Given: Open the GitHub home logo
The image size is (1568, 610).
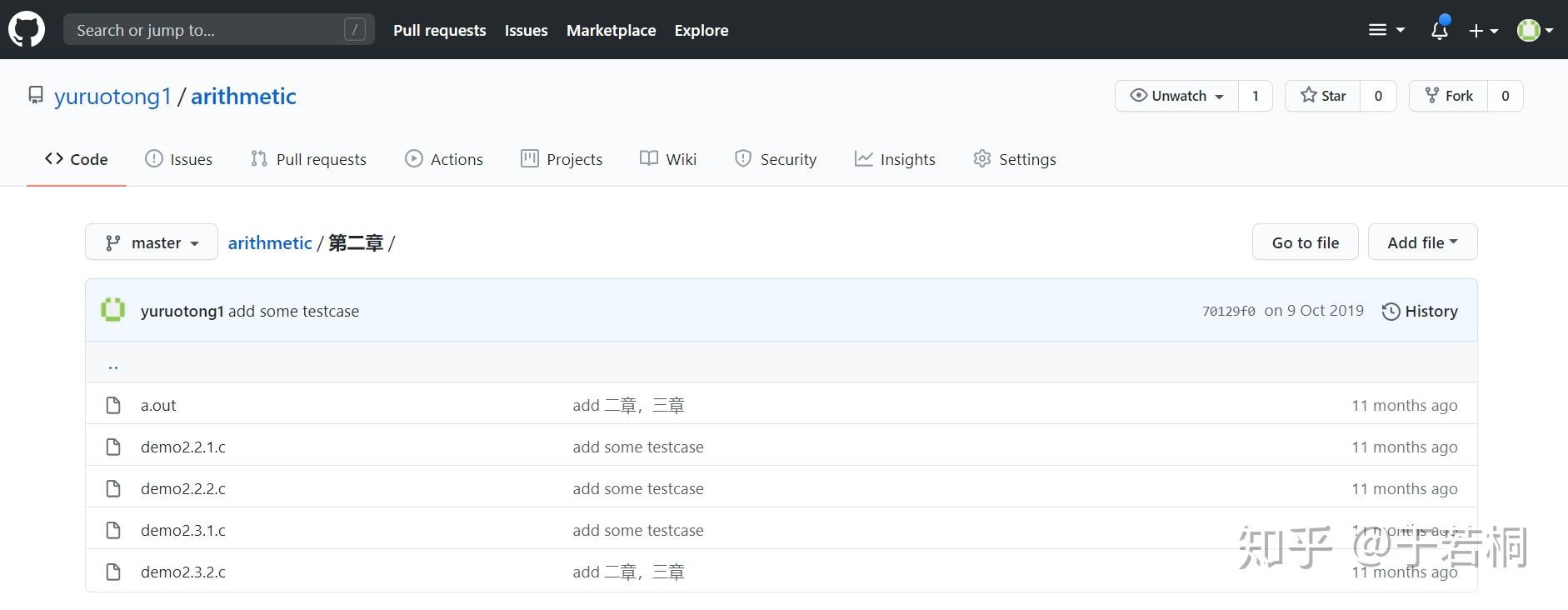Looking at the screenshot, I should click(27, 30).
